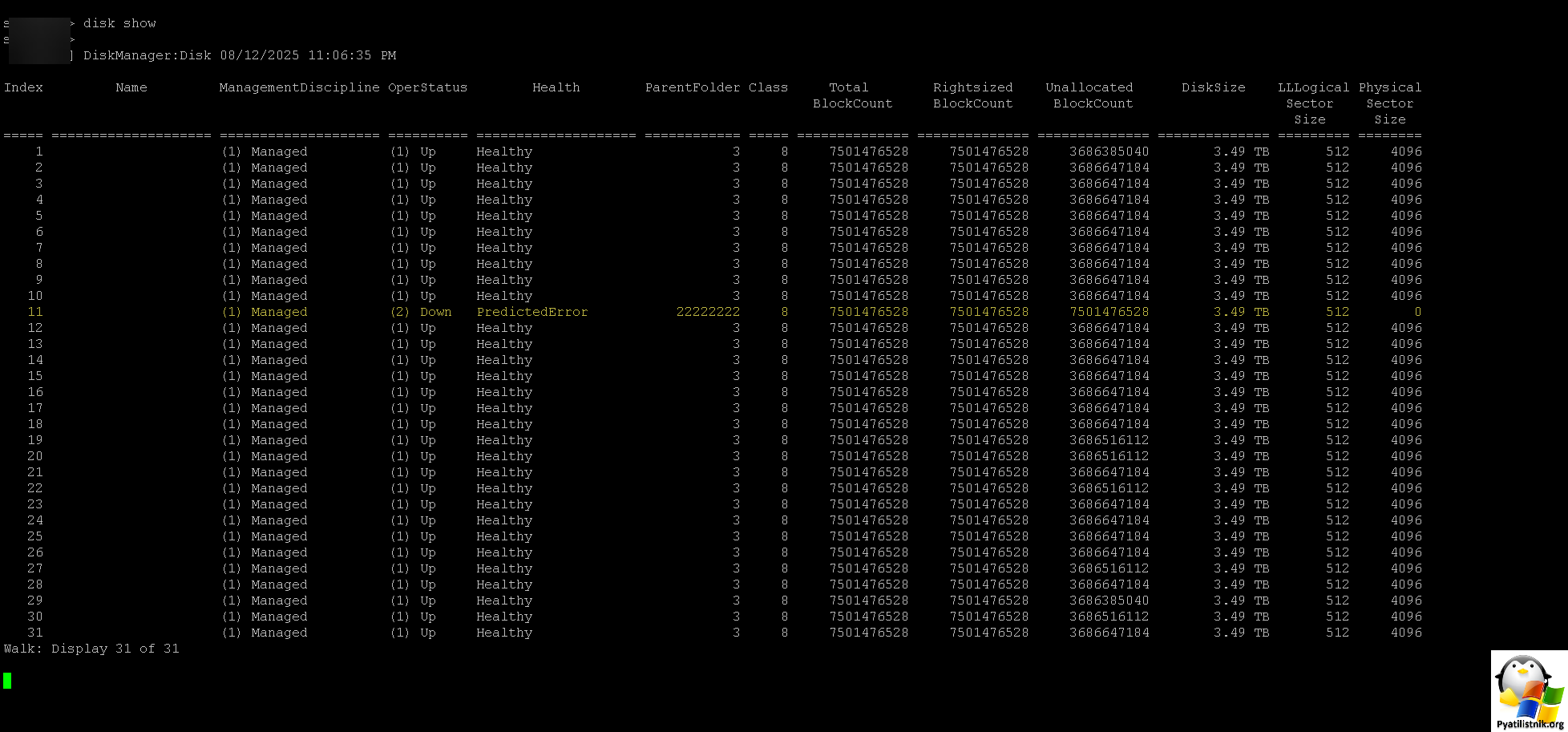Click 'Walk: Display 31 of 31' line
The width and height of the screenshot is (1568, 732).
[91, 649]
